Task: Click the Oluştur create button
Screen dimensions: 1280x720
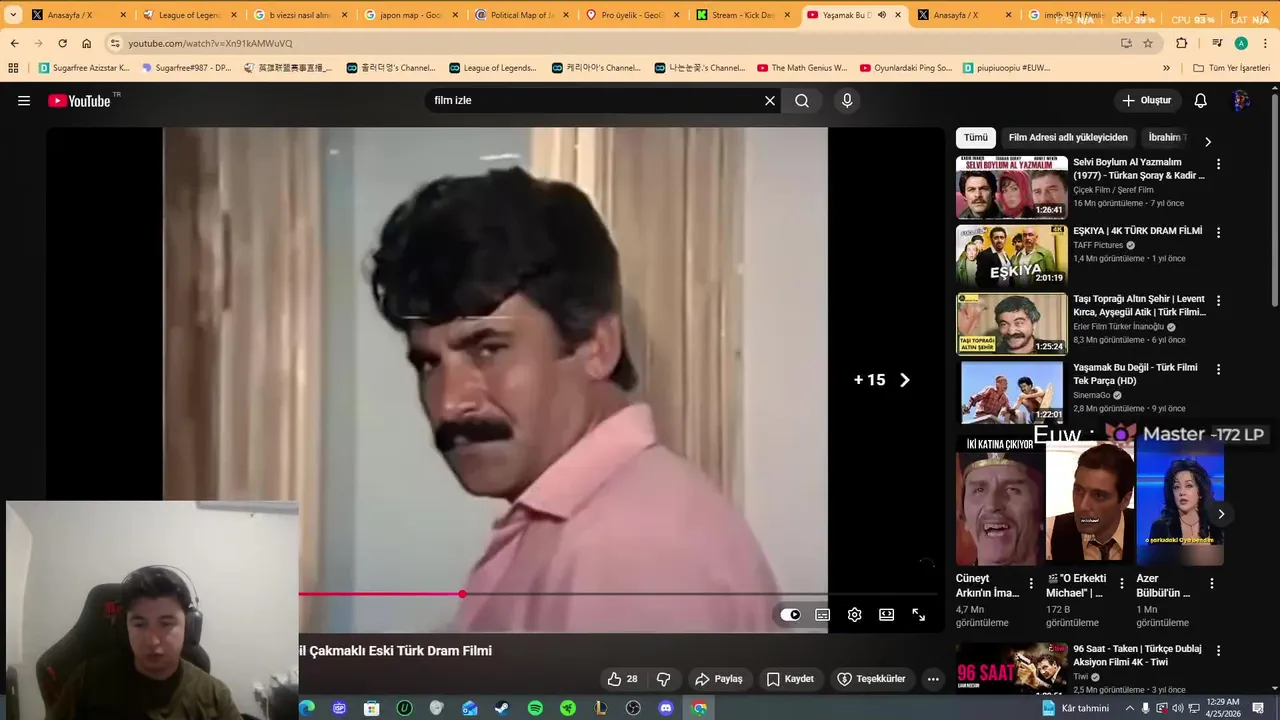Action: pos(1147,101)
